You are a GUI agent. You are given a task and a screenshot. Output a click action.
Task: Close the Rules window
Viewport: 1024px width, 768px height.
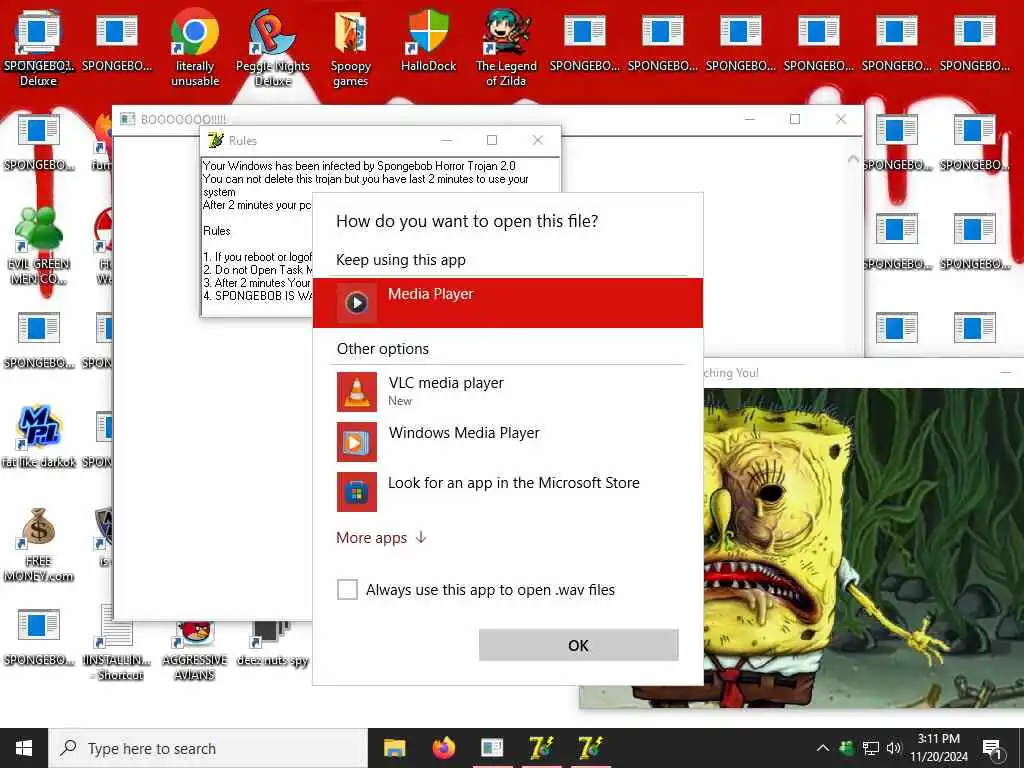[537, 140]
